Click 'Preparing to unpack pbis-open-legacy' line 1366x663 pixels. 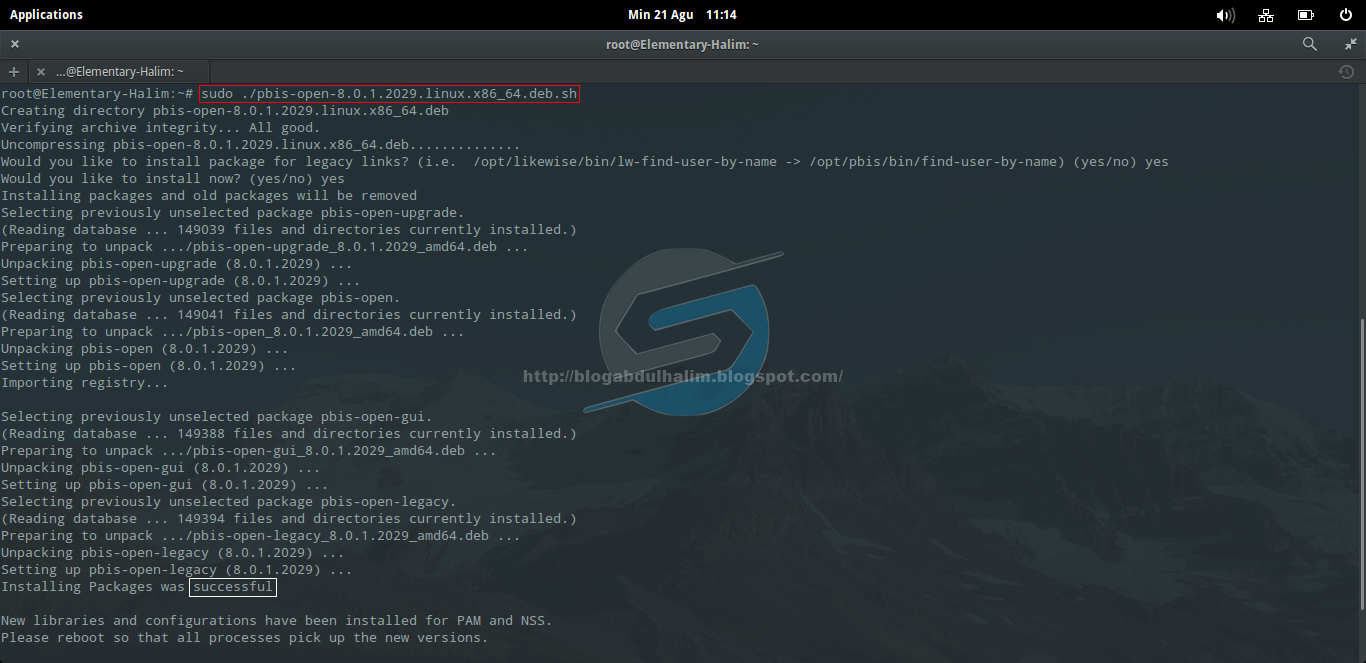coord(260,536)
